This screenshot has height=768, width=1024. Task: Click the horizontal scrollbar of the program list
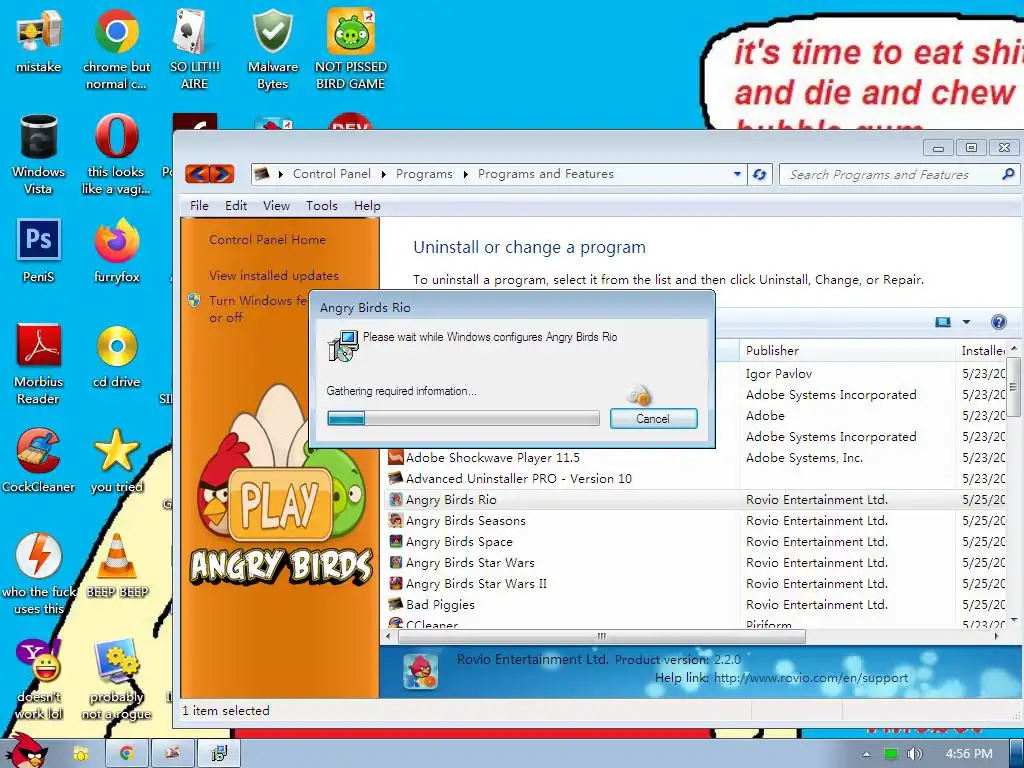pyautogui.click(x=601, y=636)
